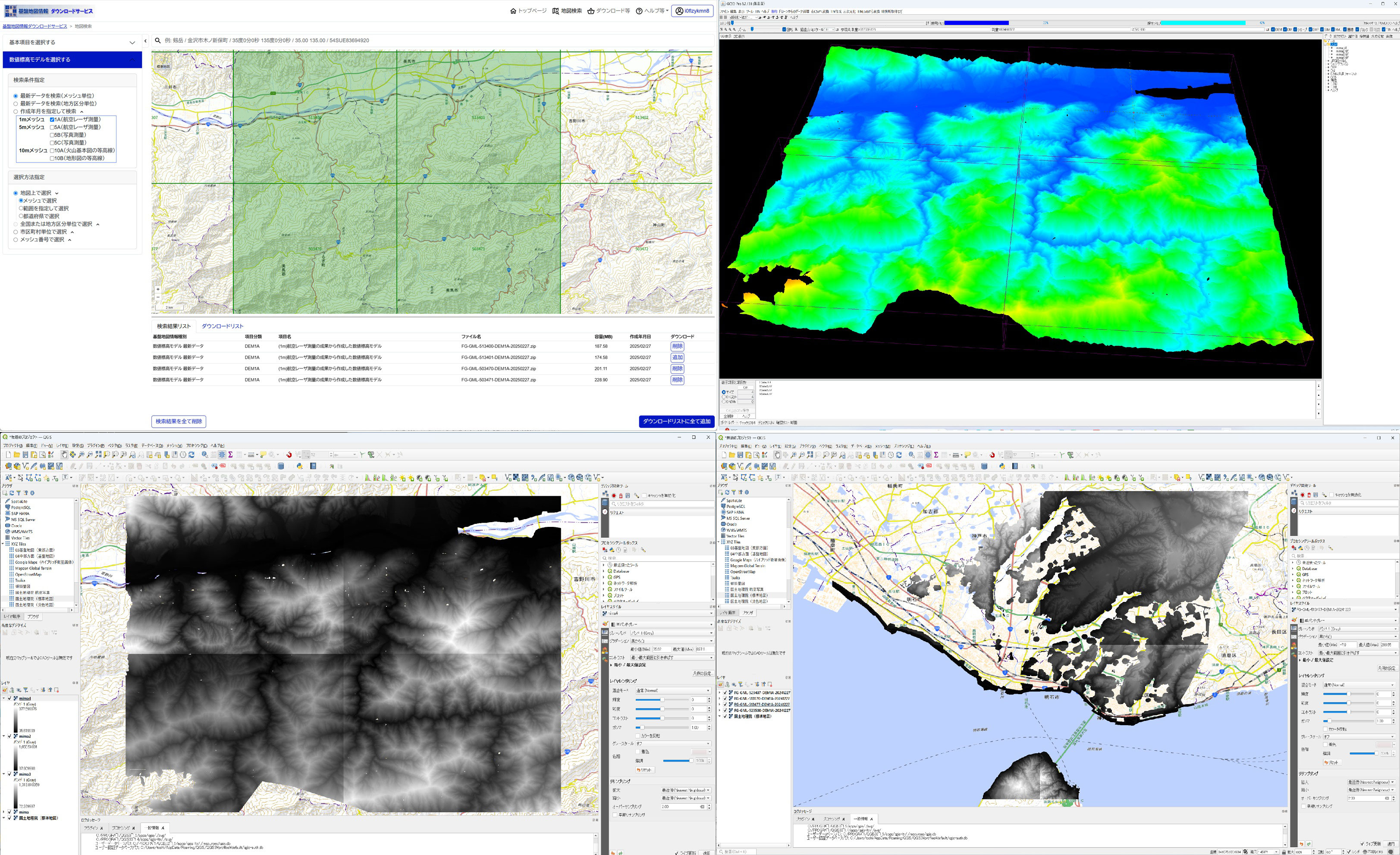Image resolution: width=1400 pixels, height=855 pixels.
Task: Uncheck the mima4 layer visibility checkbox
Action: pyautogui.click(x=9, y=698)
